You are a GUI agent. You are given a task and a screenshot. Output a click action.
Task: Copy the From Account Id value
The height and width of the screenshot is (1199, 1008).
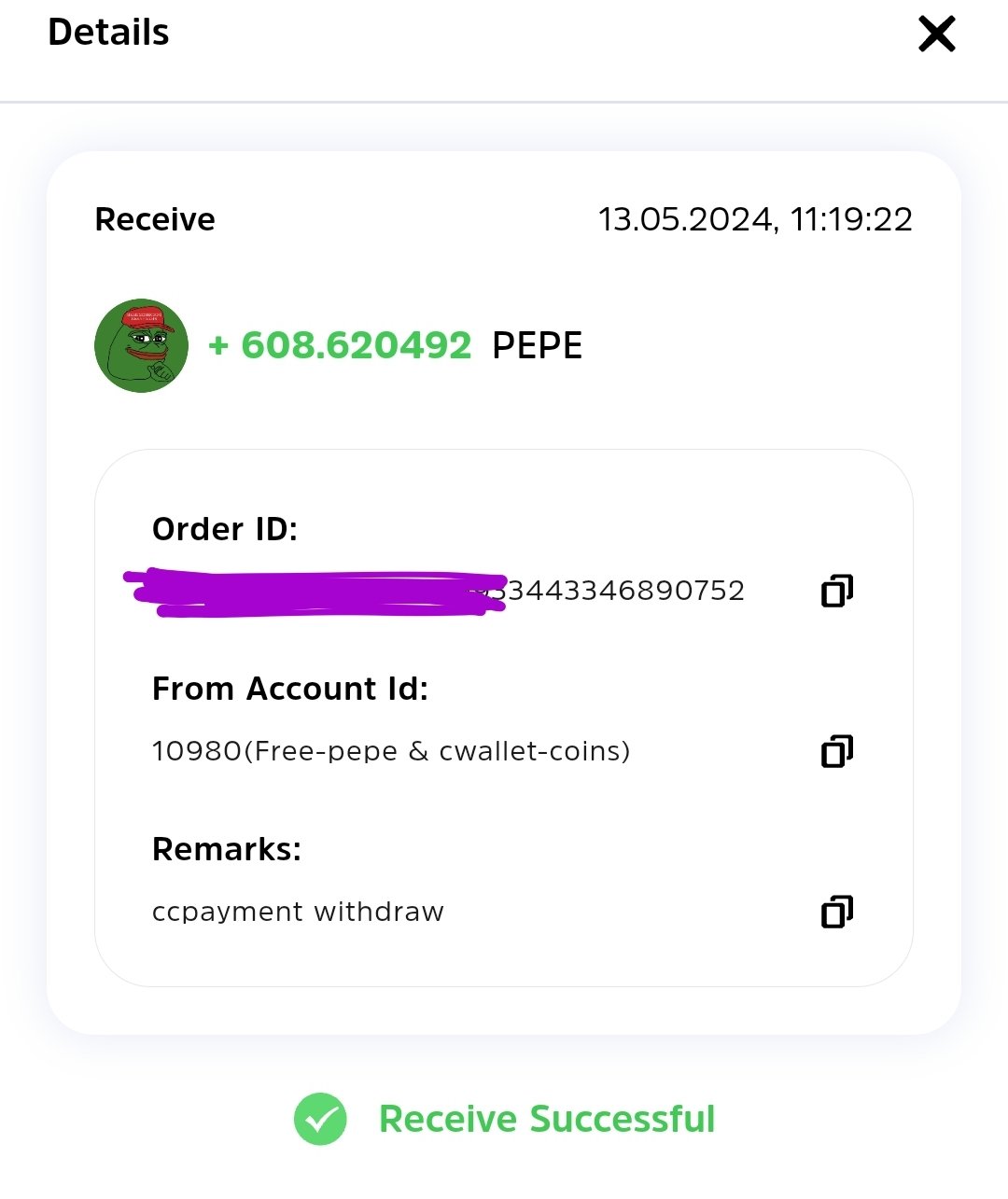pyautogui.click(x=837, y=751)
